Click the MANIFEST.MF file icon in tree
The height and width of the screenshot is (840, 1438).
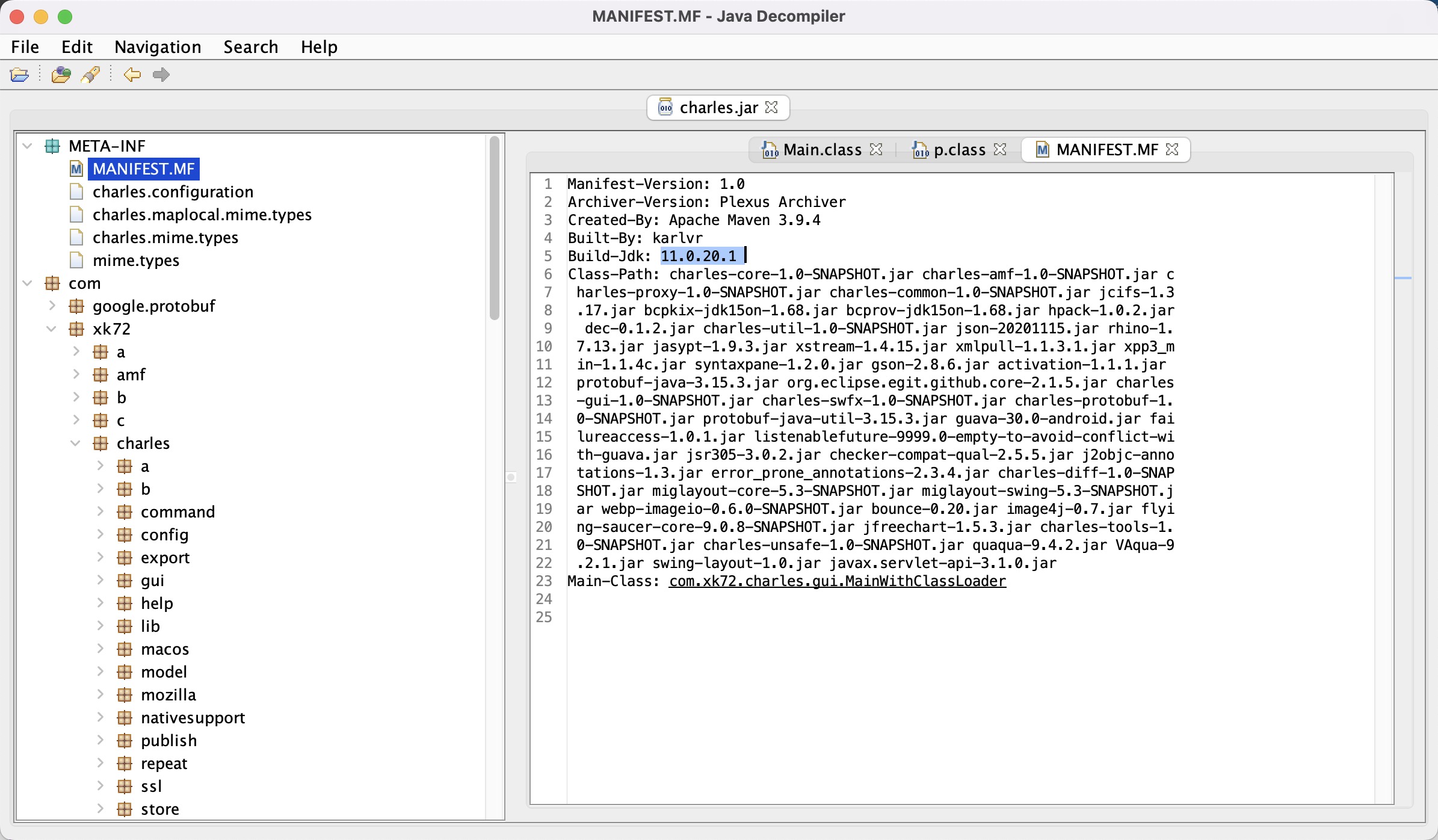(x=76, y=169)
